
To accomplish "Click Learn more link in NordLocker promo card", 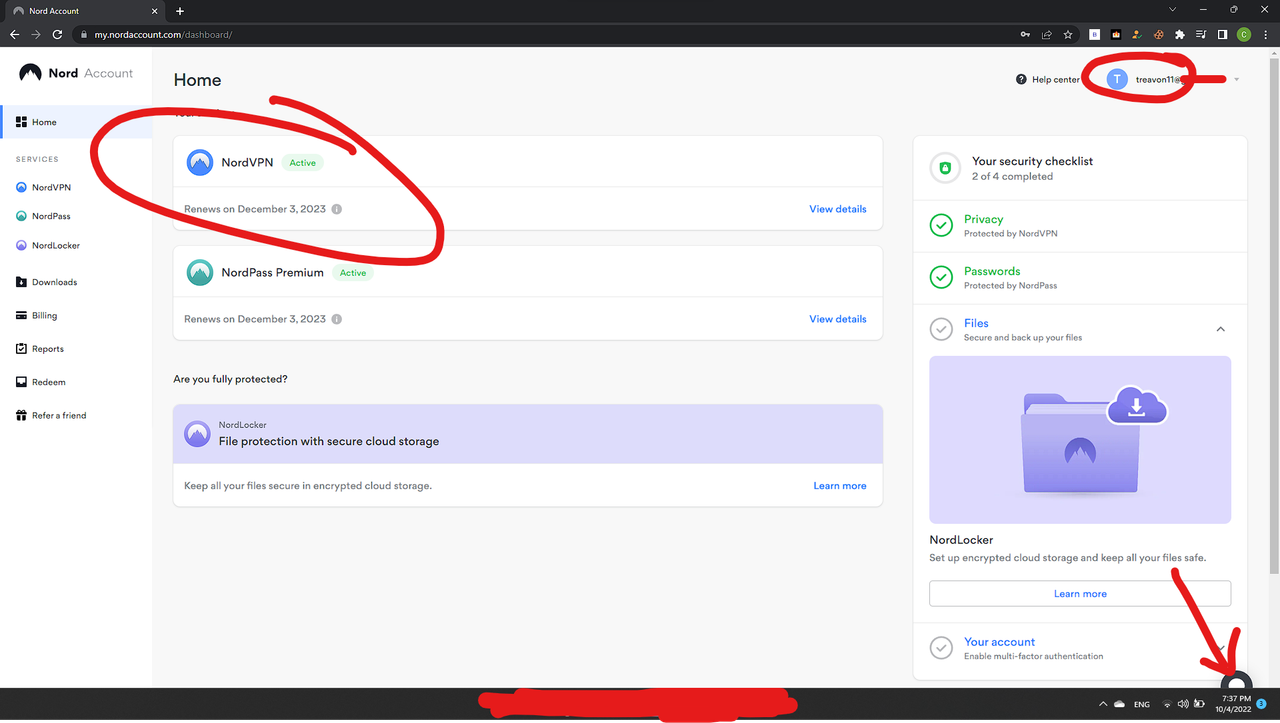I will coord(840,486).
